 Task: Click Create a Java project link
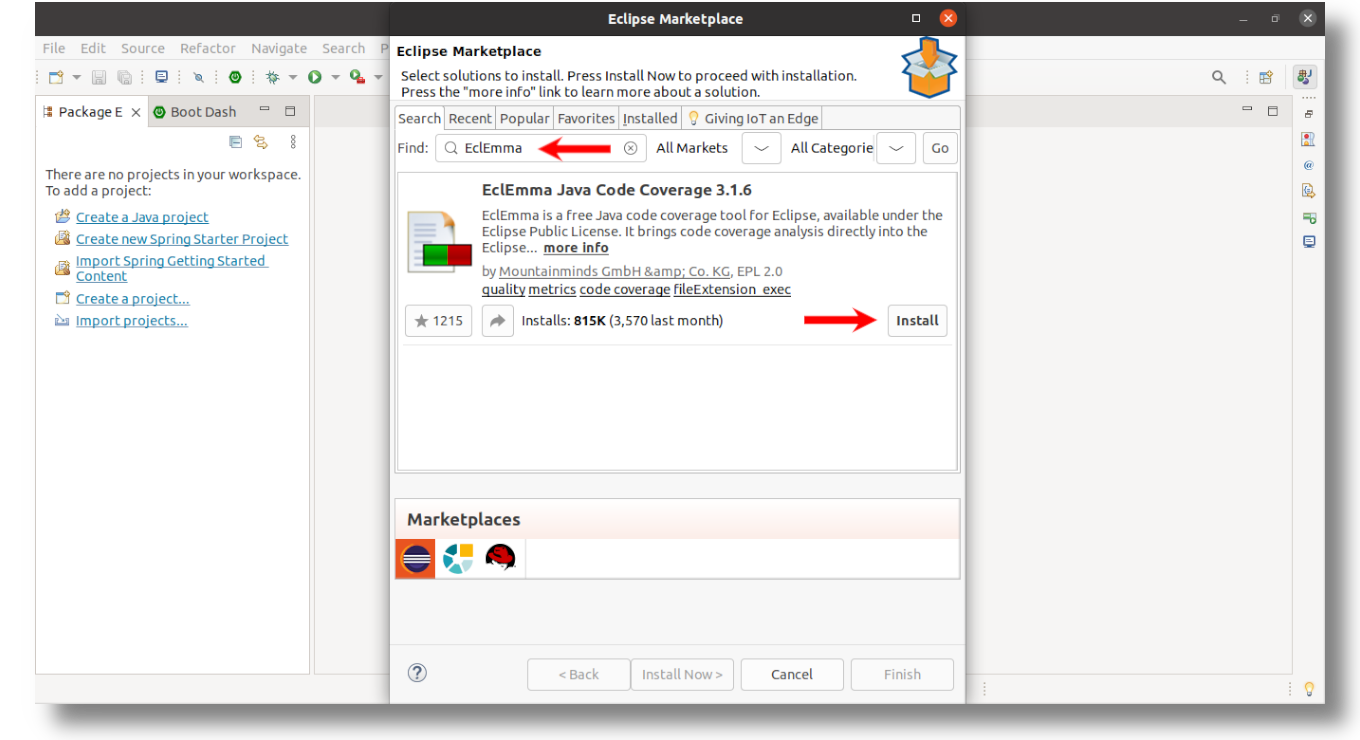(142, 217)
